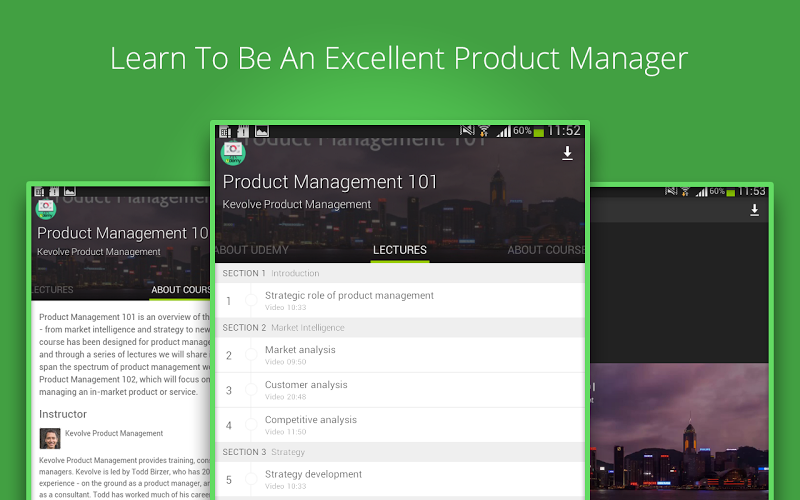This screenshot has width=800, height=500.
Task: Tap Video 11:50 duration label
Action: tap(285, 432)
